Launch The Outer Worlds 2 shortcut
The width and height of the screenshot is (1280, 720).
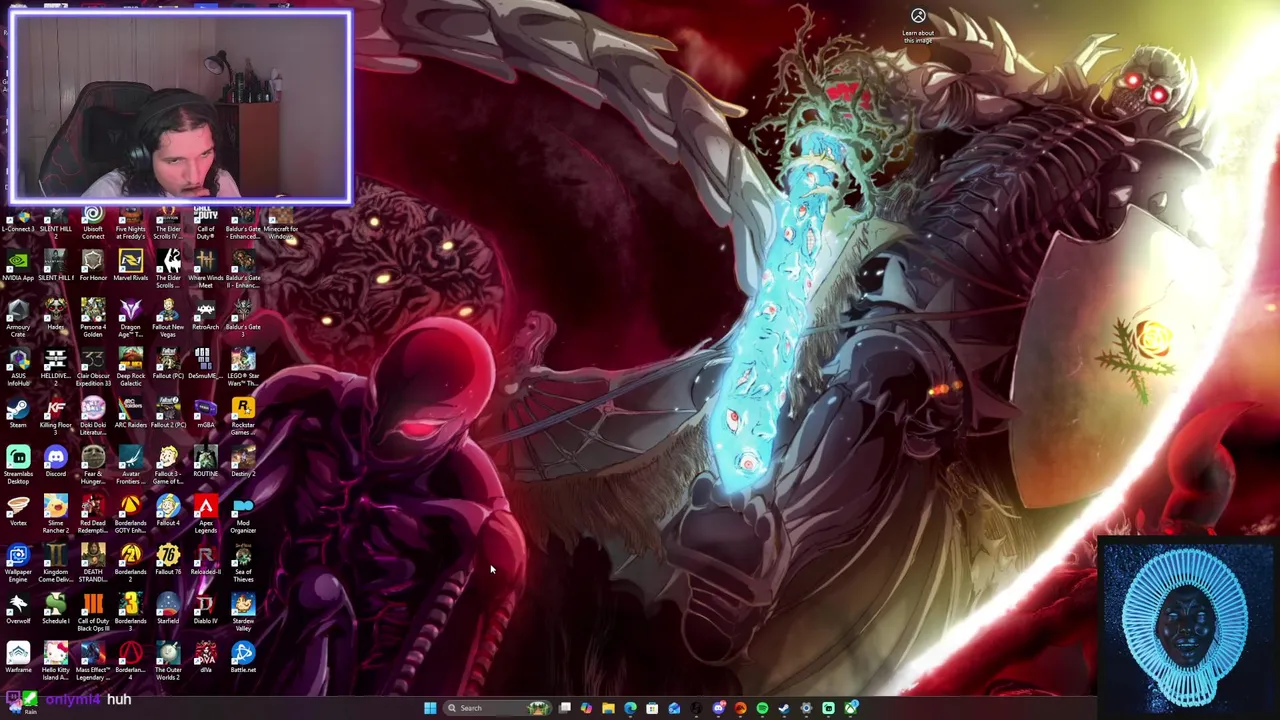(x=168, y=661)
